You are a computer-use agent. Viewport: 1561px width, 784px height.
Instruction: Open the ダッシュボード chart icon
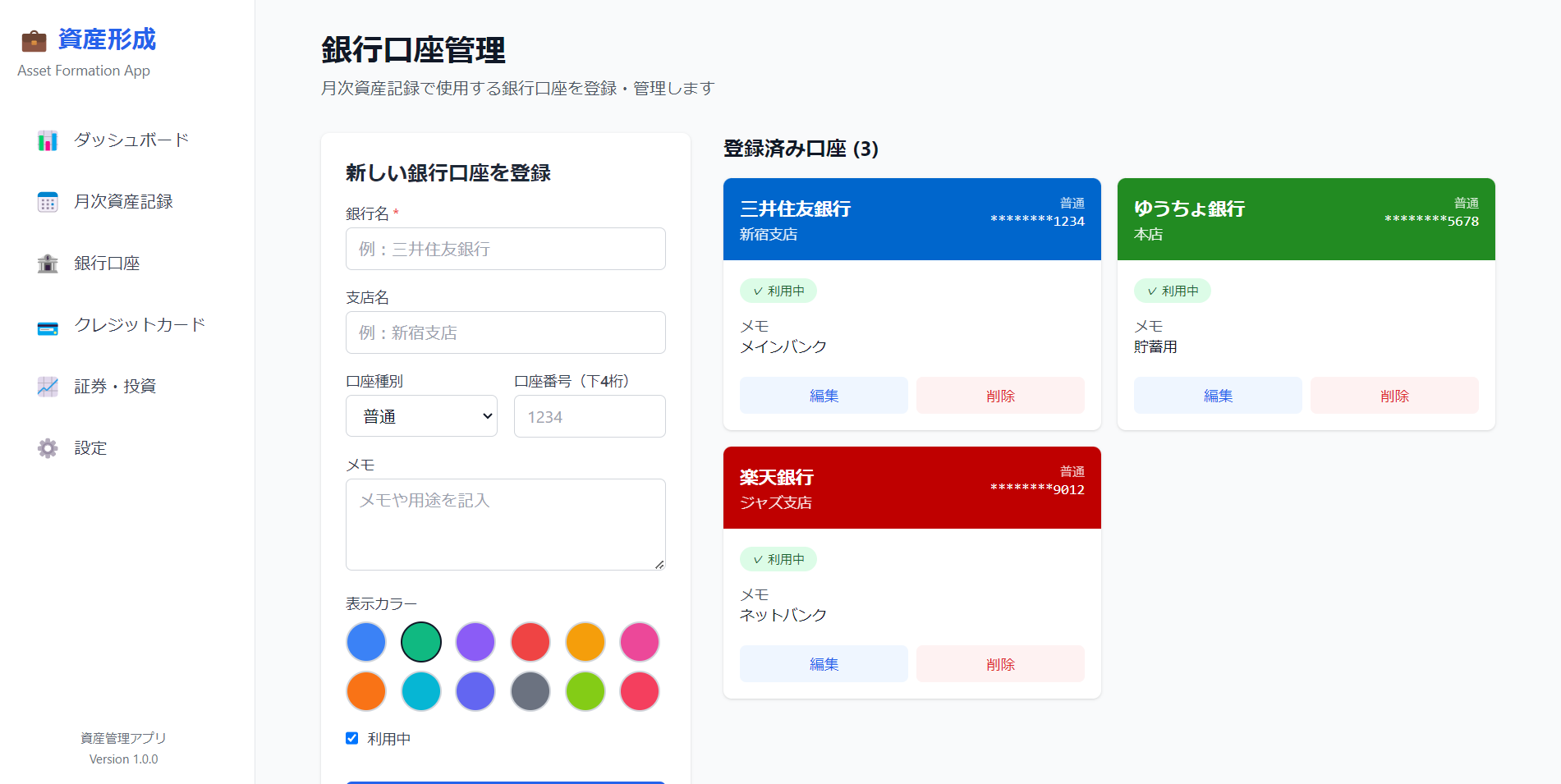click(47, 140)
